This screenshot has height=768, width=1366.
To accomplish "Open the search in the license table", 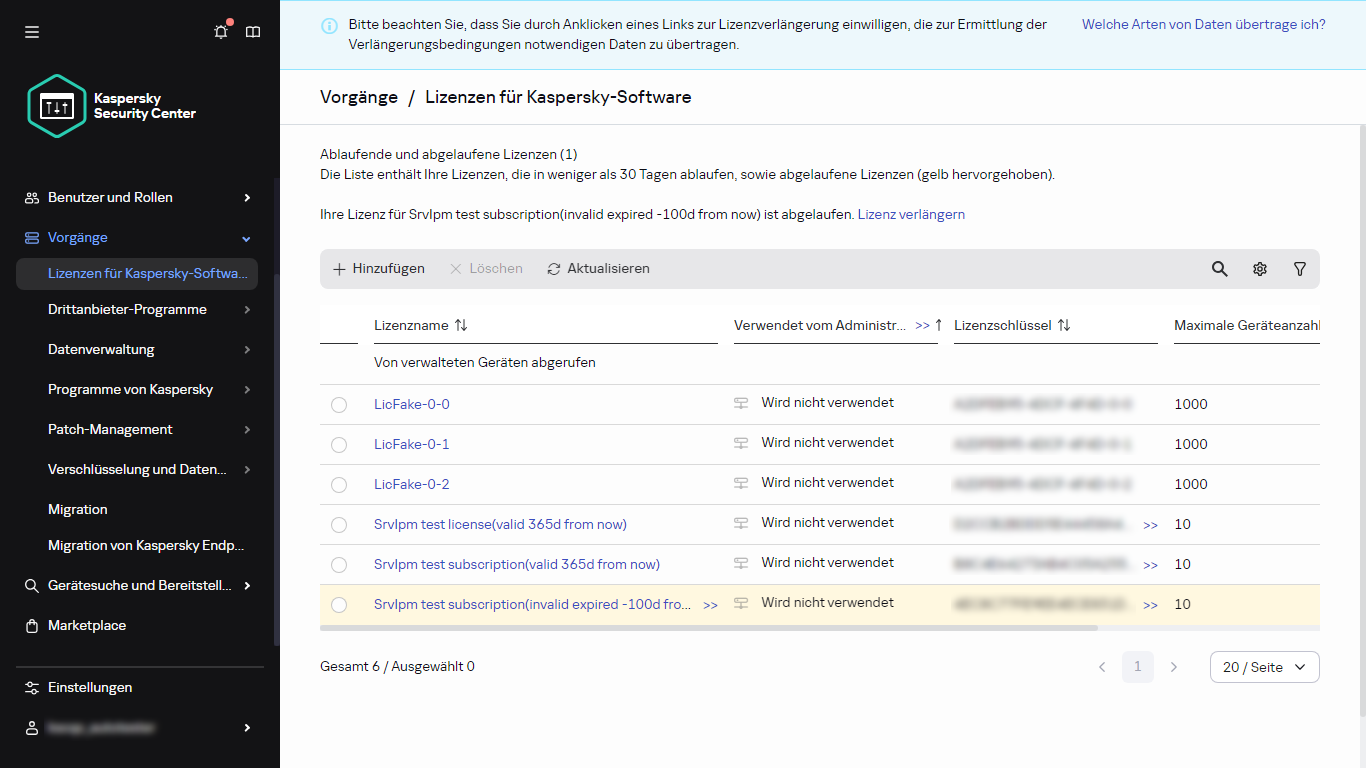I will (1219, 268).
